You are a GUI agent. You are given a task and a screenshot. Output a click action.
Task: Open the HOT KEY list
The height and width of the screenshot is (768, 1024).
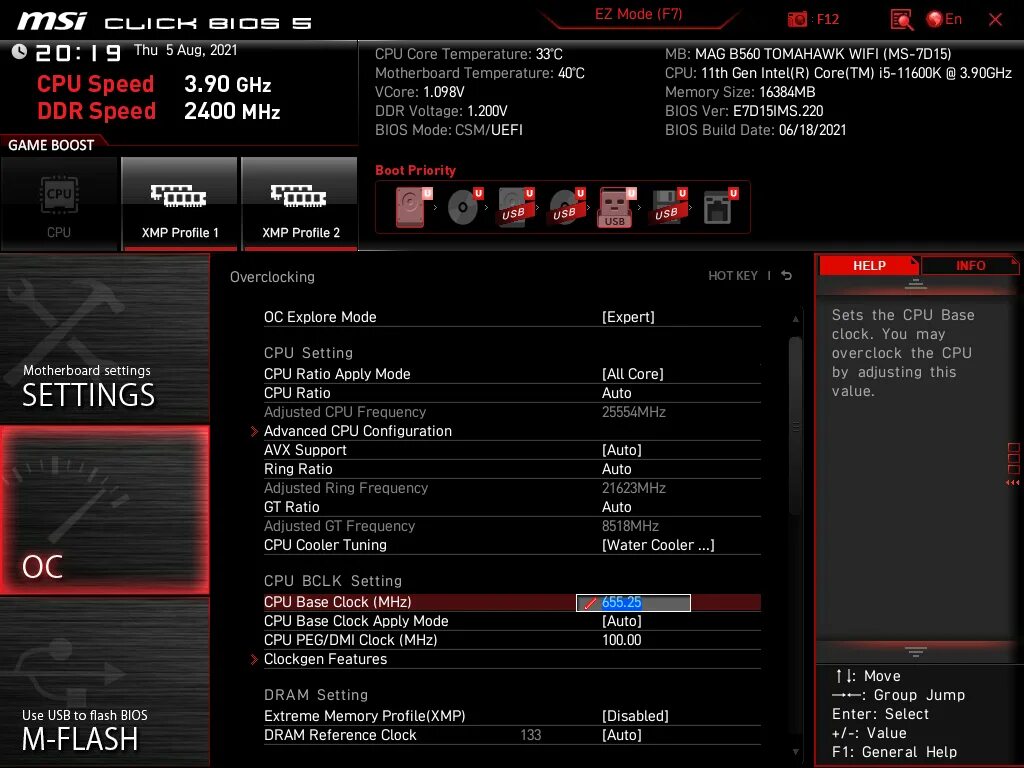(733, 276)
